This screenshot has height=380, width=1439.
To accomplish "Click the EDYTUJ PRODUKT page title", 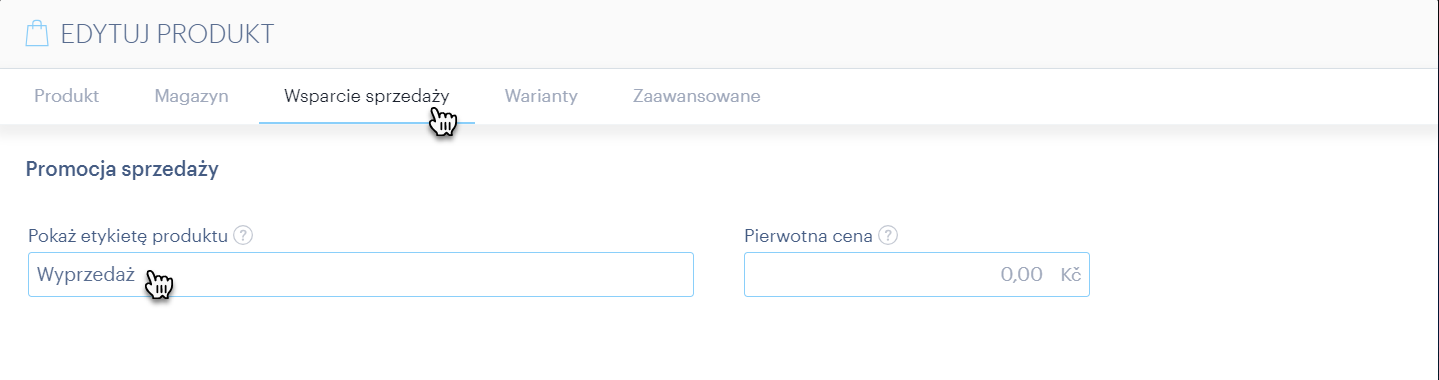I will pyautogui.click(x=167, y=34).
